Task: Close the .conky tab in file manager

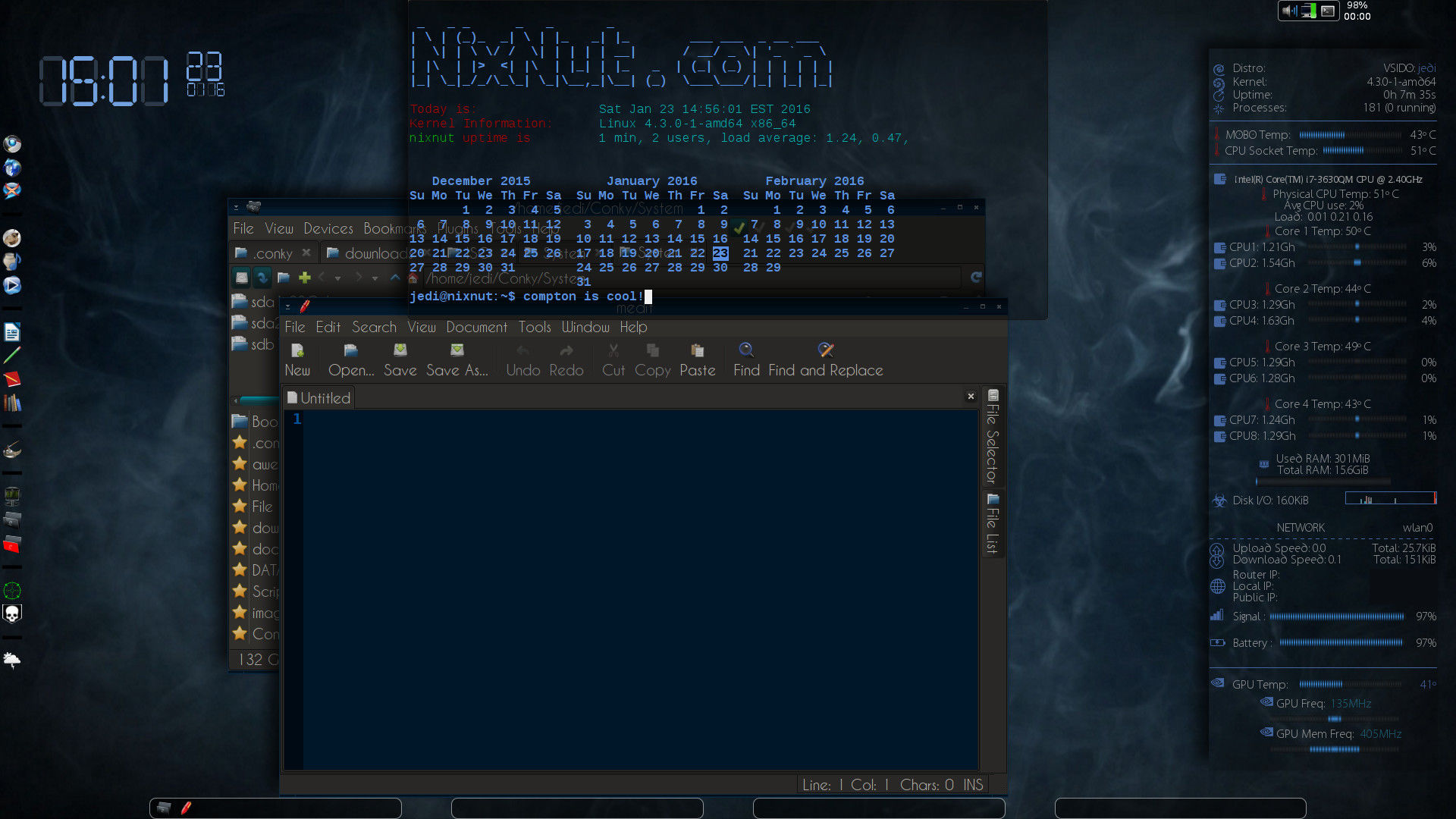Action: [306, 253]
